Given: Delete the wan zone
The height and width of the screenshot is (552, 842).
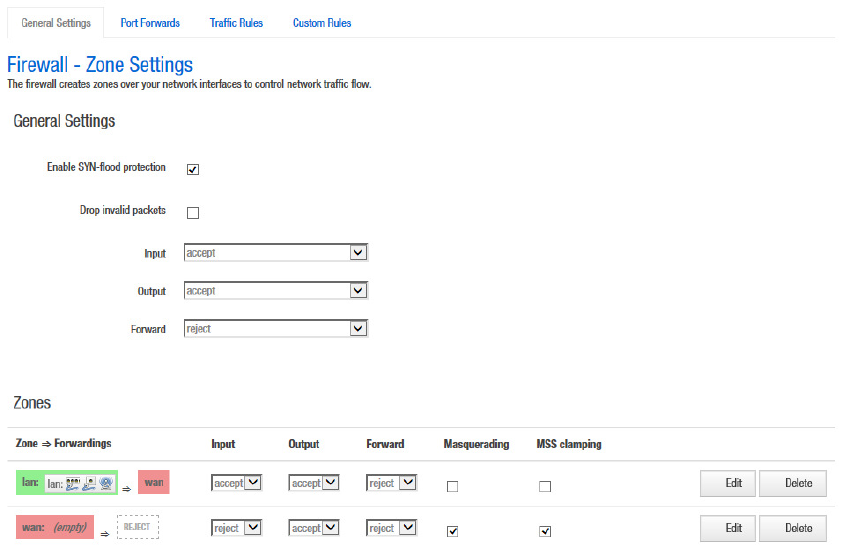Looking at the screenshot, I should point(798,528).
